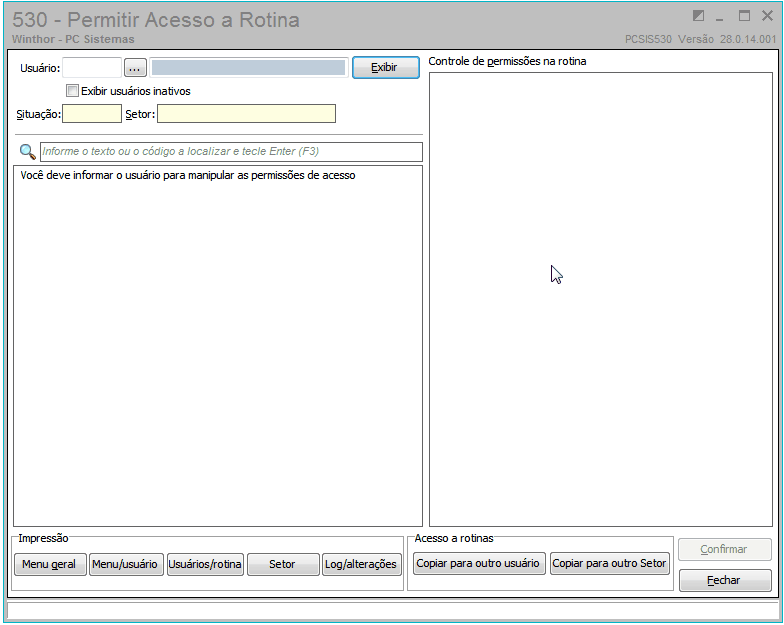
Task: Click the 'Controle de permissões na rotina' label
Action: (507, 62)
